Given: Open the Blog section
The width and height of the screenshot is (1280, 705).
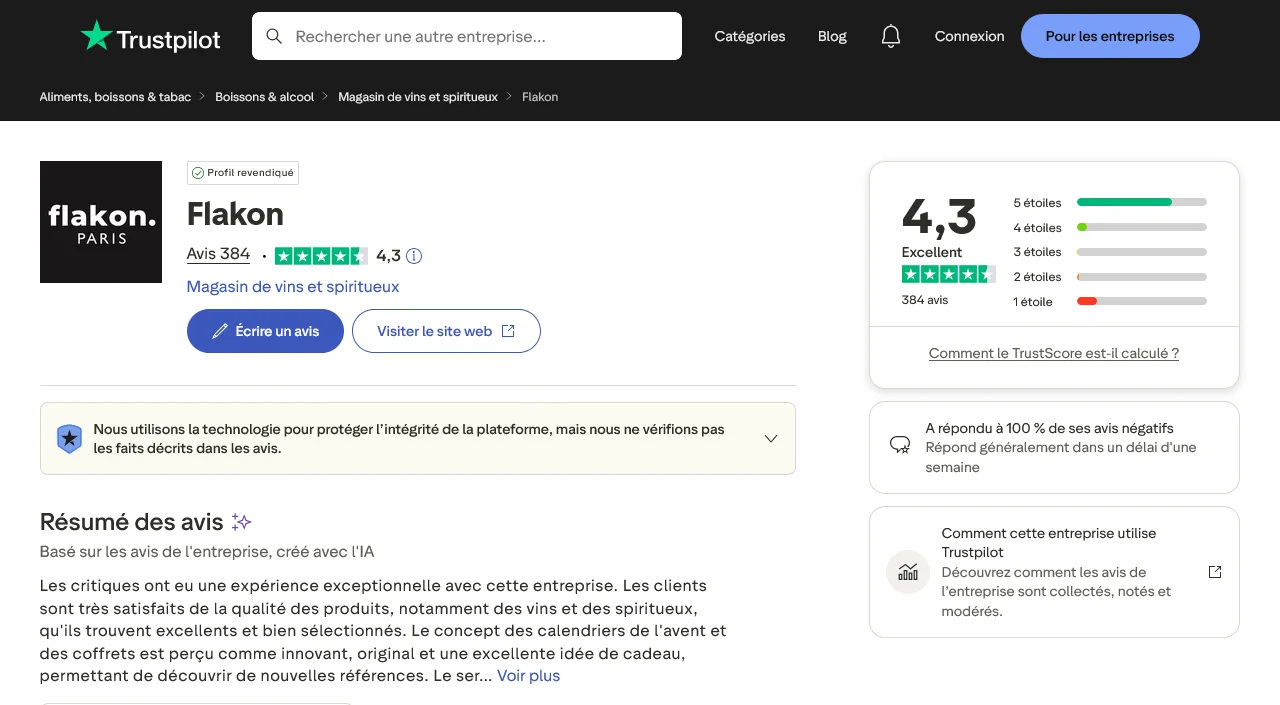Looking at the screenshot, I should [x=832, y=36].
